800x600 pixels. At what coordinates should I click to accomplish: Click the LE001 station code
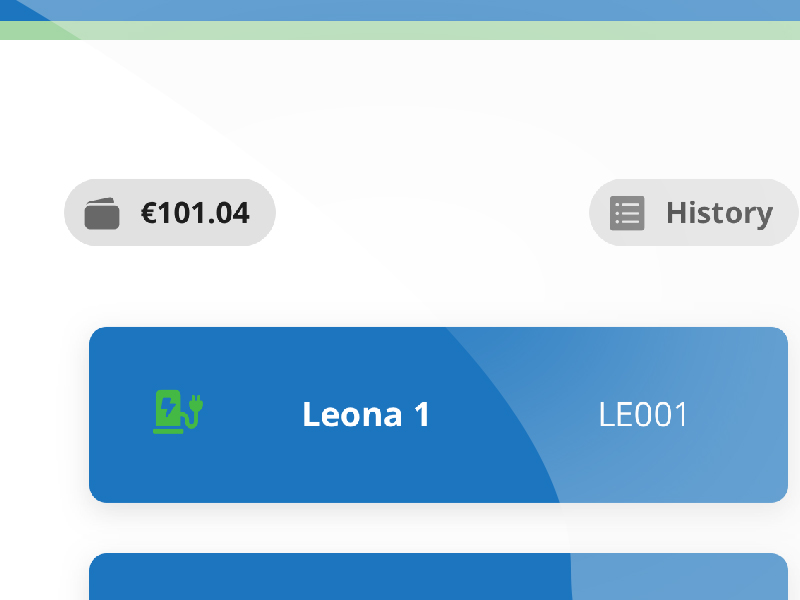coord(643,414)
